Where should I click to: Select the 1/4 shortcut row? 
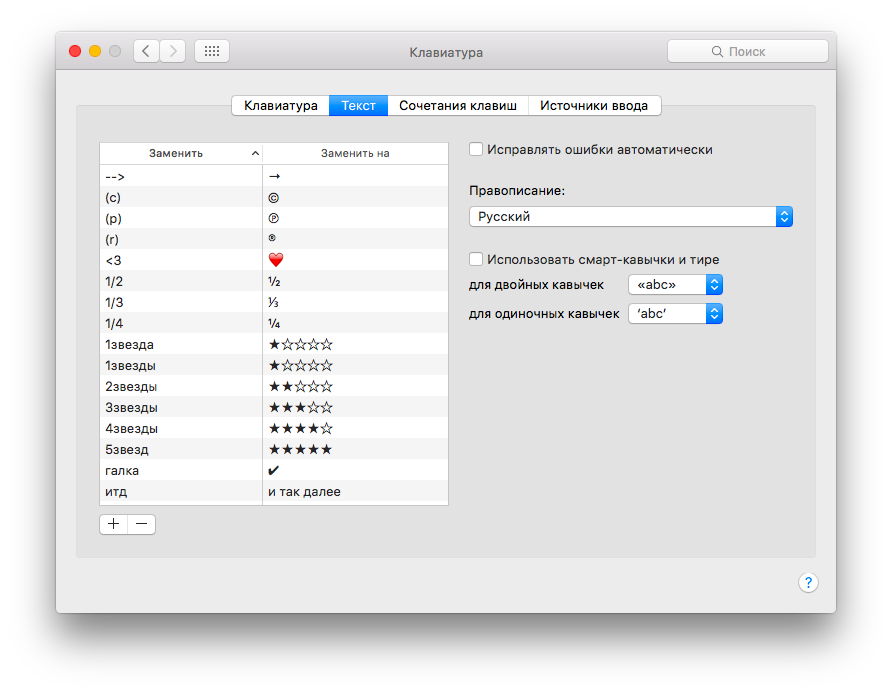pos(274,324)
